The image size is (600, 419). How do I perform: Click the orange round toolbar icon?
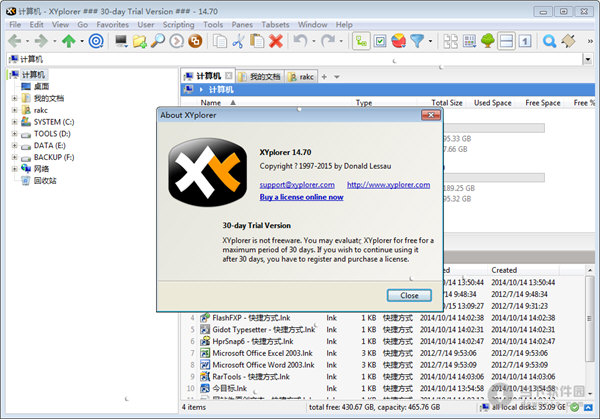[x=195, y=41]
